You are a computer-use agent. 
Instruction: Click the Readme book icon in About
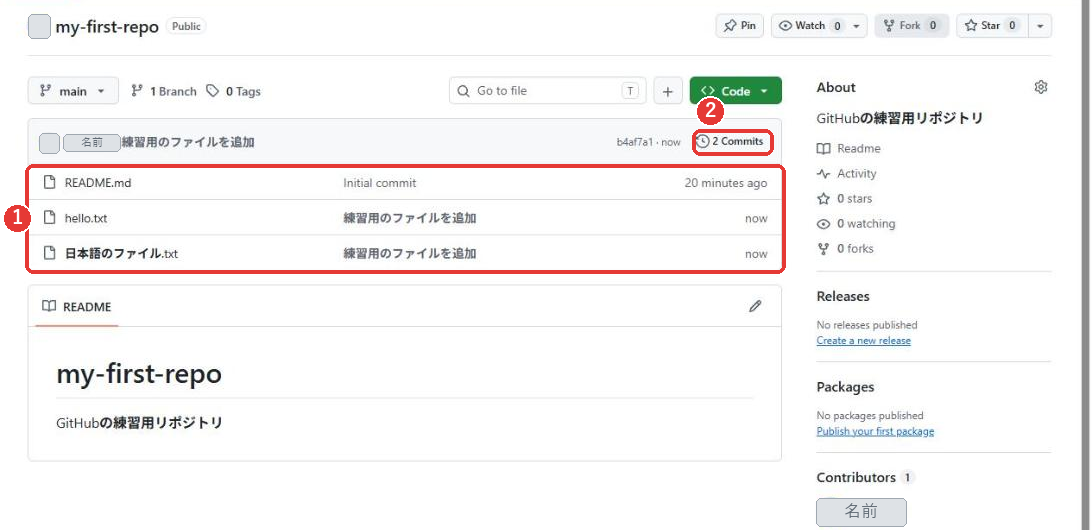[824, 148]
